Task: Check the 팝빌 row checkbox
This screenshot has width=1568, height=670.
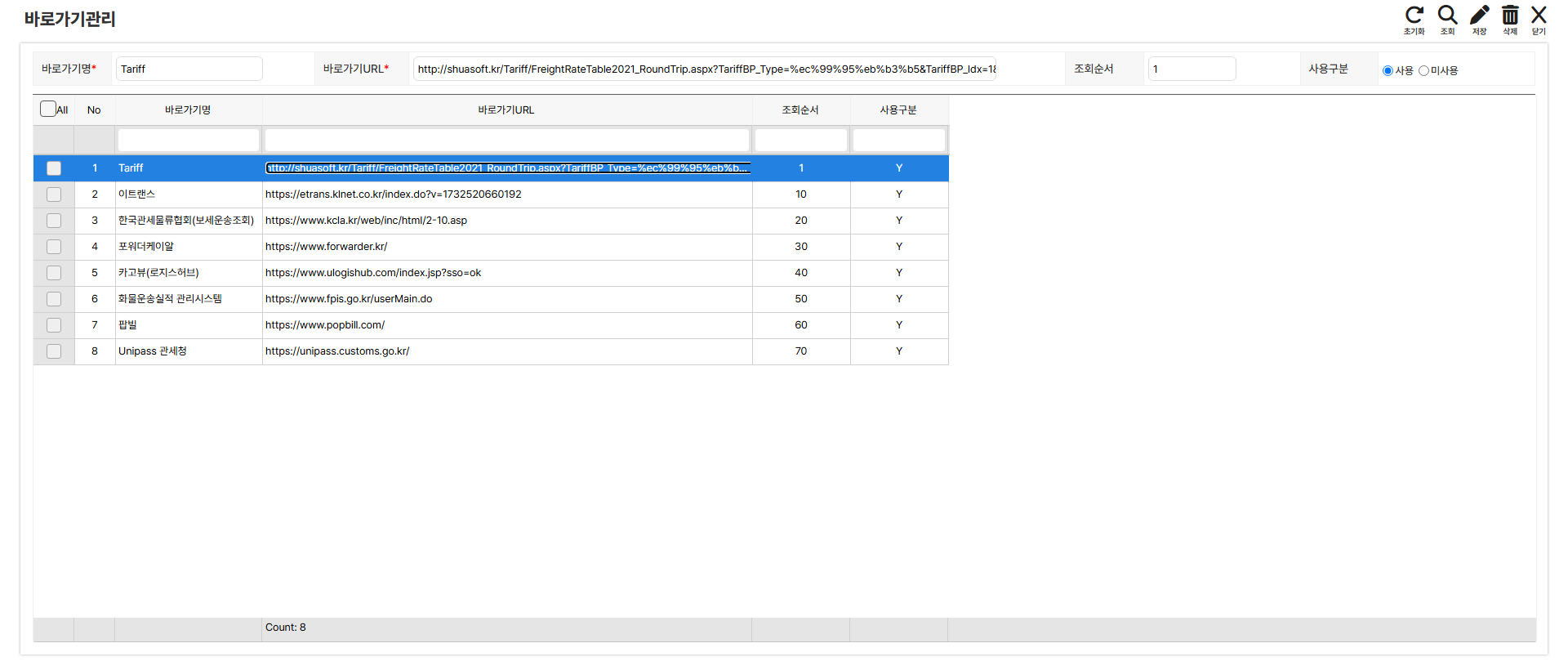Action: (x=54, y=325)
